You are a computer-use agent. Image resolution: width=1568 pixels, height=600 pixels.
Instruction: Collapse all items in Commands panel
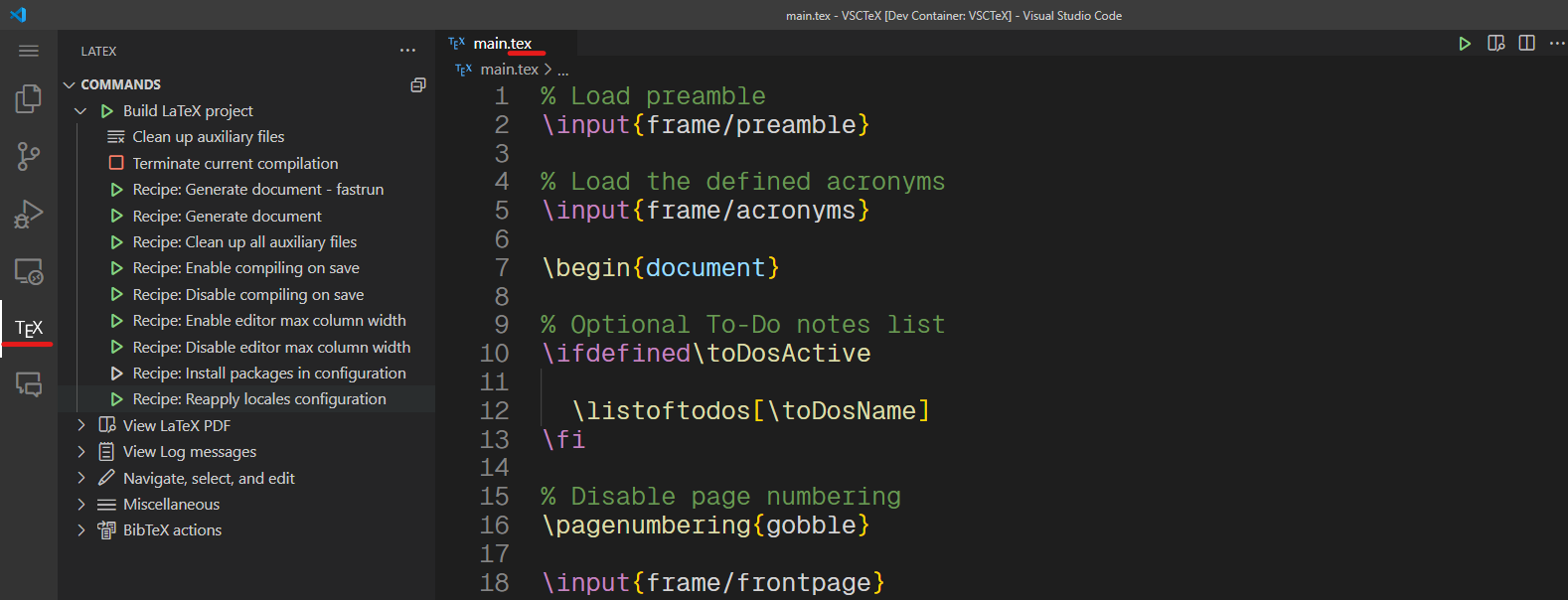pos(418,84)
